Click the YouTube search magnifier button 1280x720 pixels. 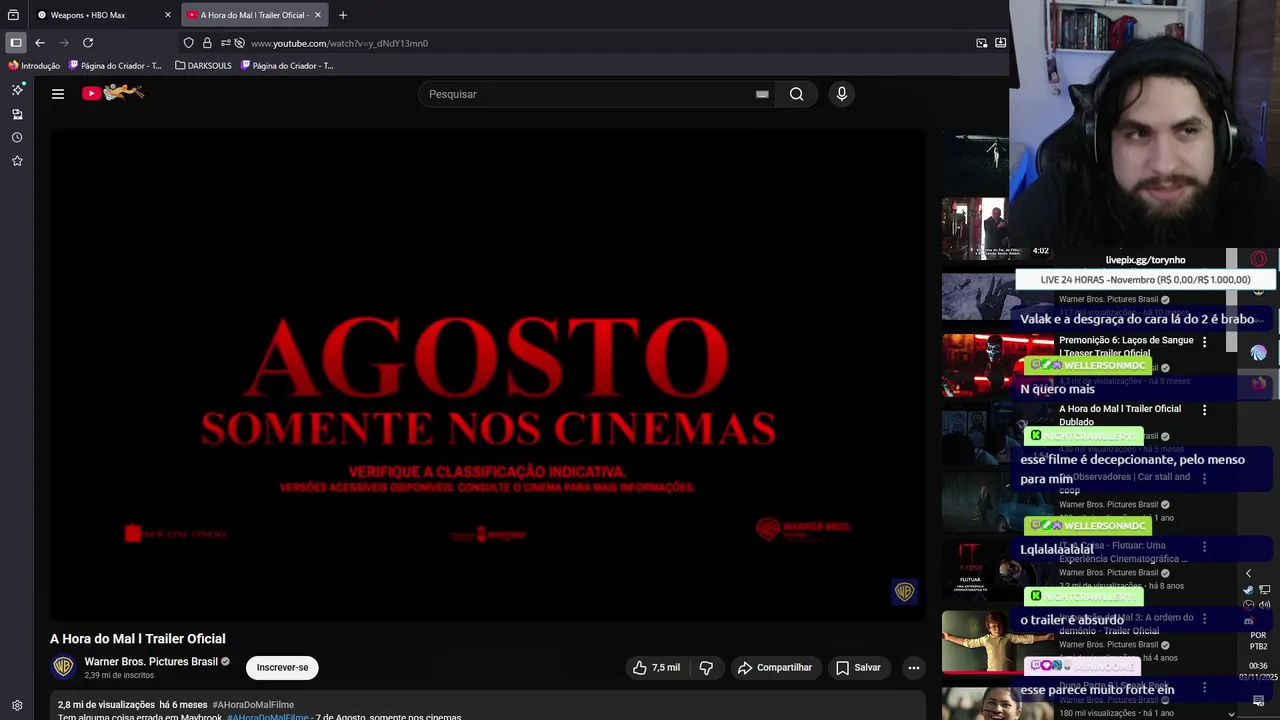coord(796,94)
